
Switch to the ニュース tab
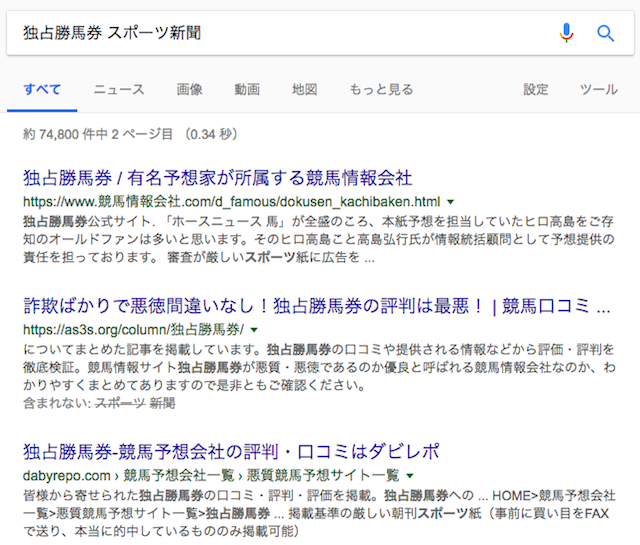119,89
